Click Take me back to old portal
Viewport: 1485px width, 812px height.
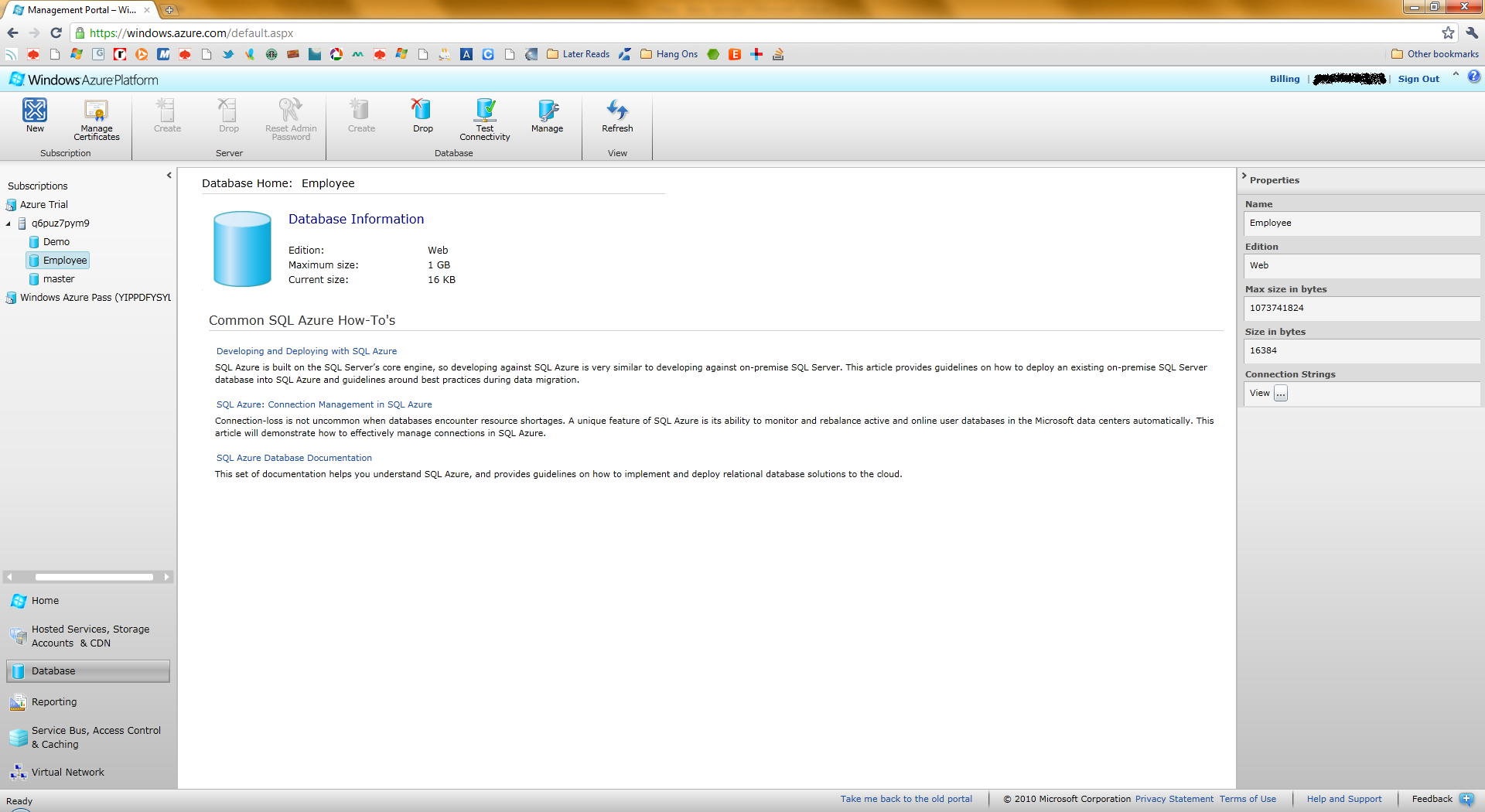click(x=906, y=799)
